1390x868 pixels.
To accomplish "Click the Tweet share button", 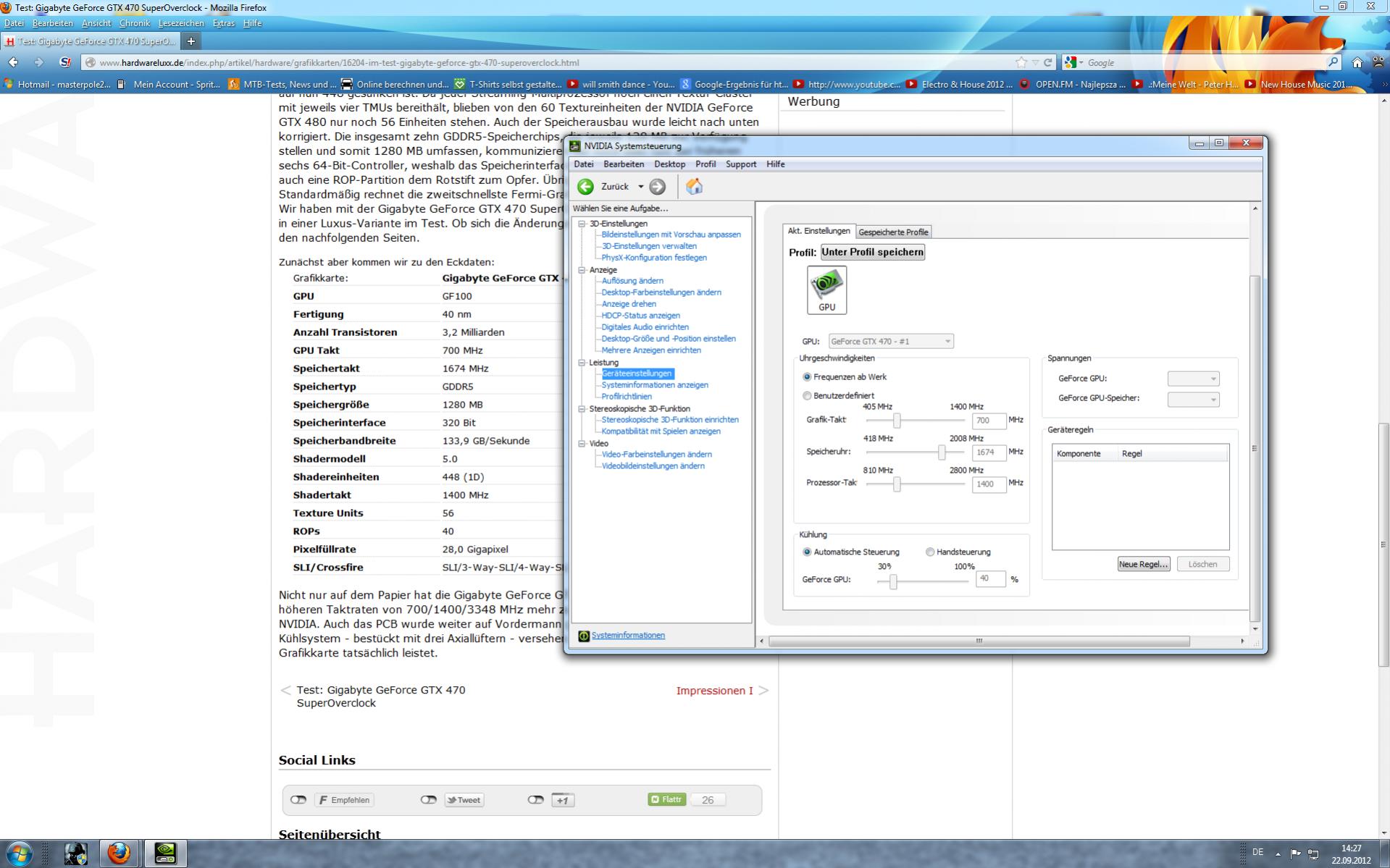I will click(464, 800).
